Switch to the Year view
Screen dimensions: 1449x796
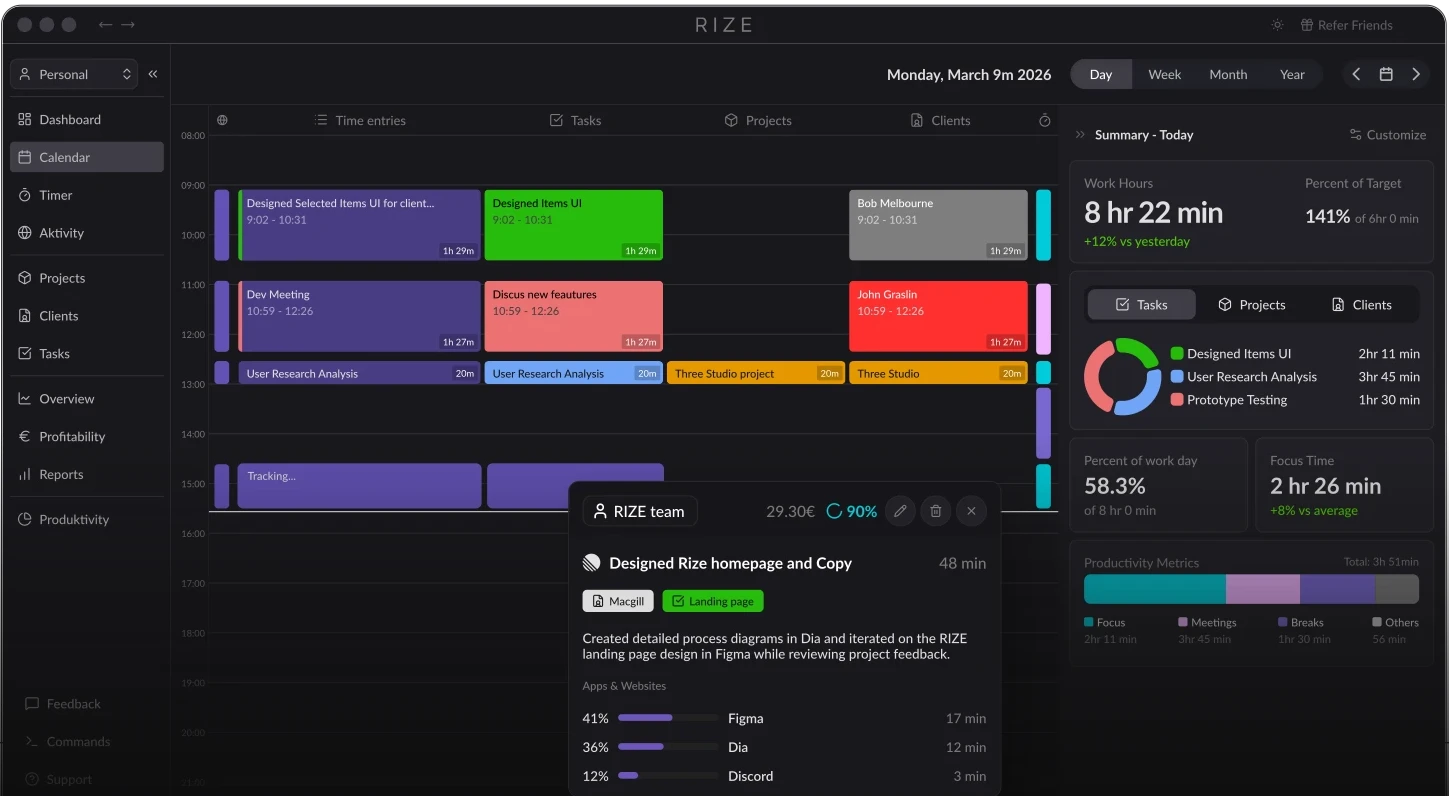pos(1292,74)
